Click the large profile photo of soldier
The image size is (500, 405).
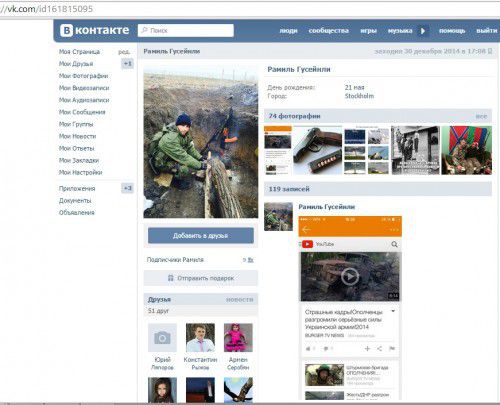coord(201,142)
